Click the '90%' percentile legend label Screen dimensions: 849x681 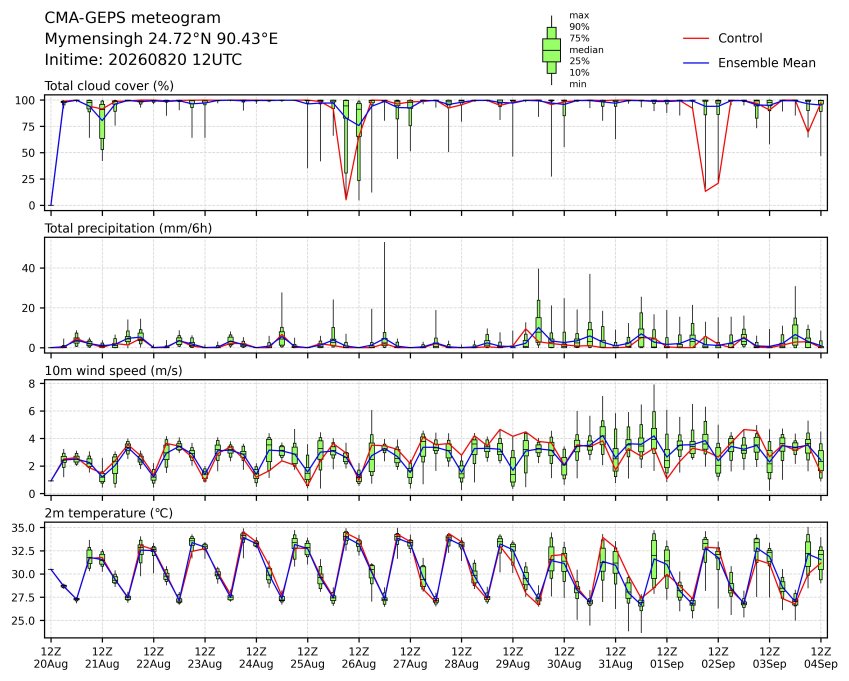(579, 27)
